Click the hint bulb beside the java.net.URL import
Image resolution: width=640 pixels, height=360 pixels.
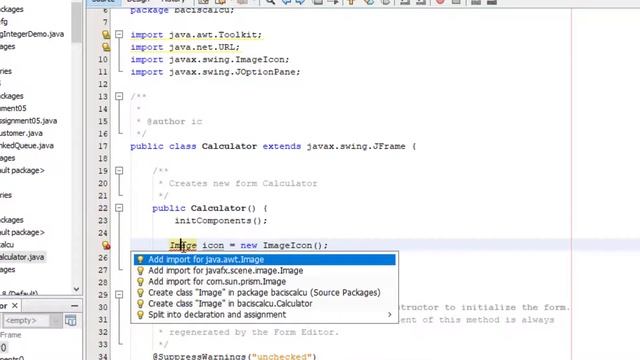point(106,47)
